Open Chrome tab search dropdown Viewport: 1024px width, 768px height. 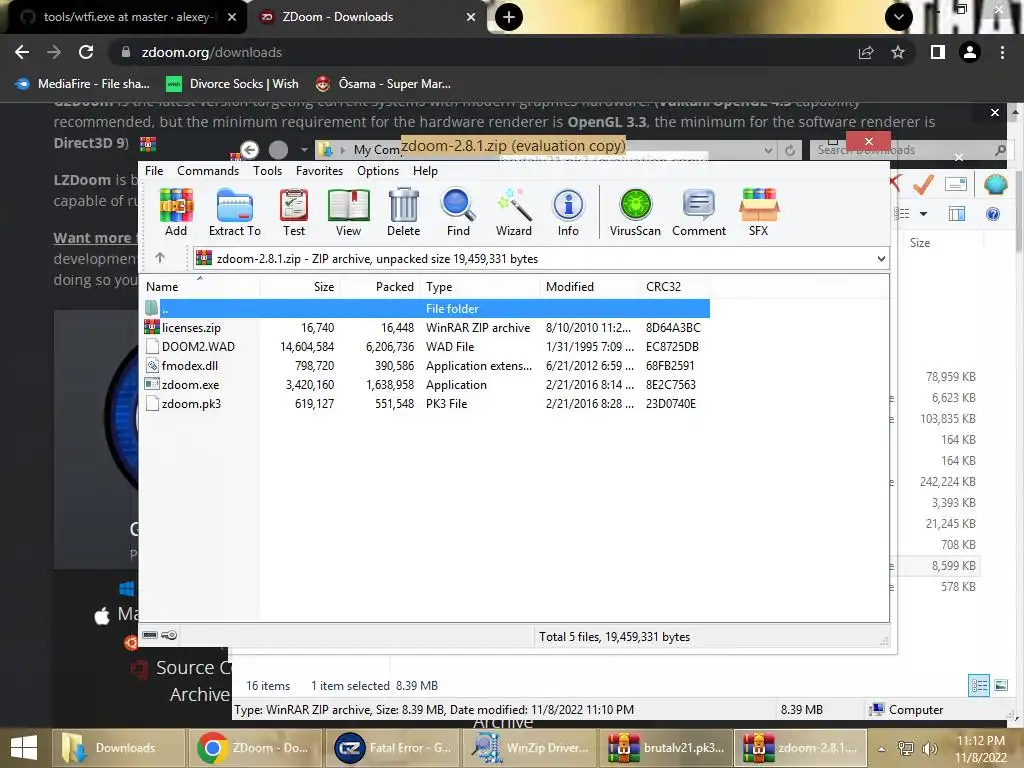tap(899, 17)
